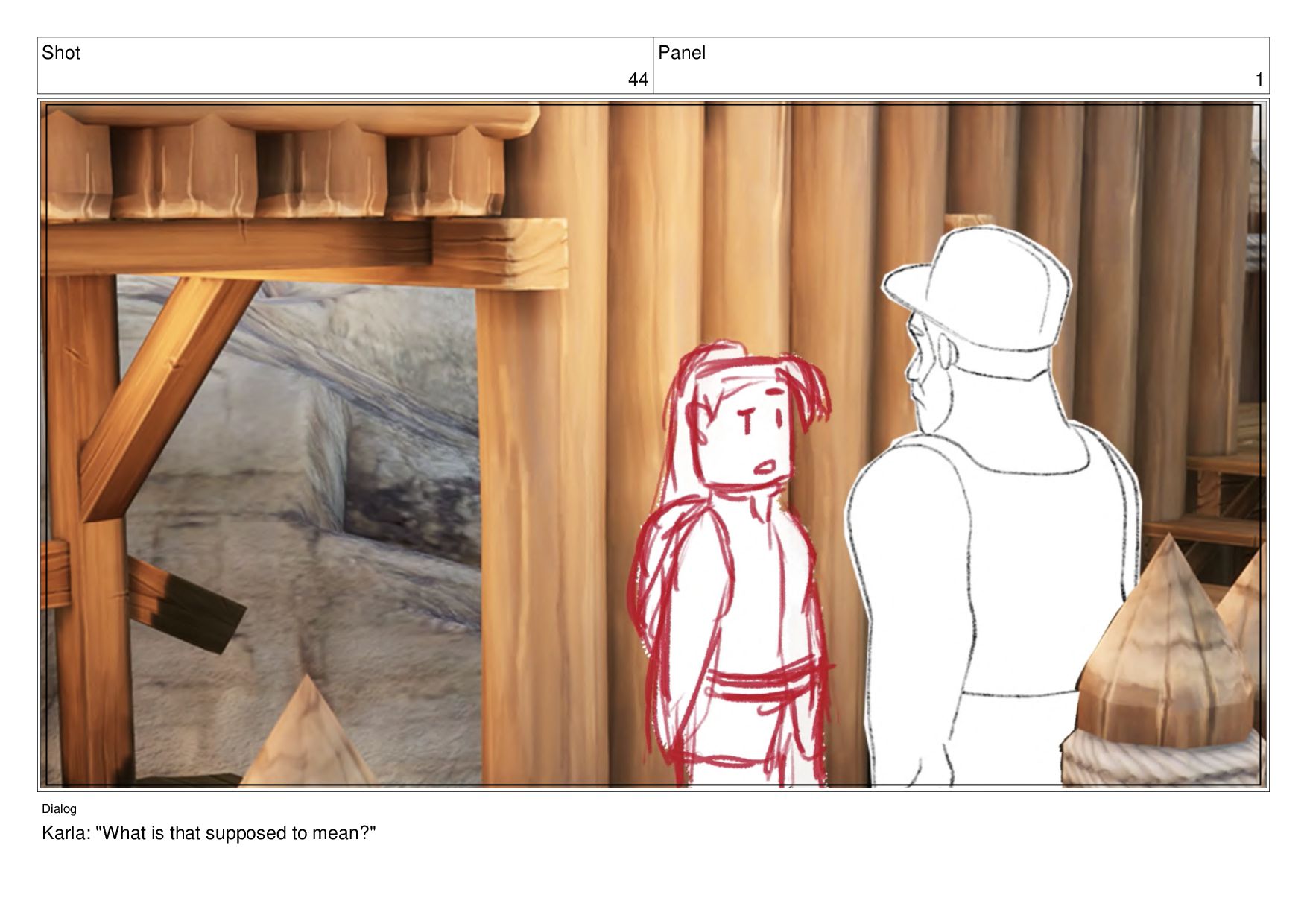Viewport: 1307px width, 924px height.
Task: Click the "Dialog" caption label
Action: coord(59,809)
